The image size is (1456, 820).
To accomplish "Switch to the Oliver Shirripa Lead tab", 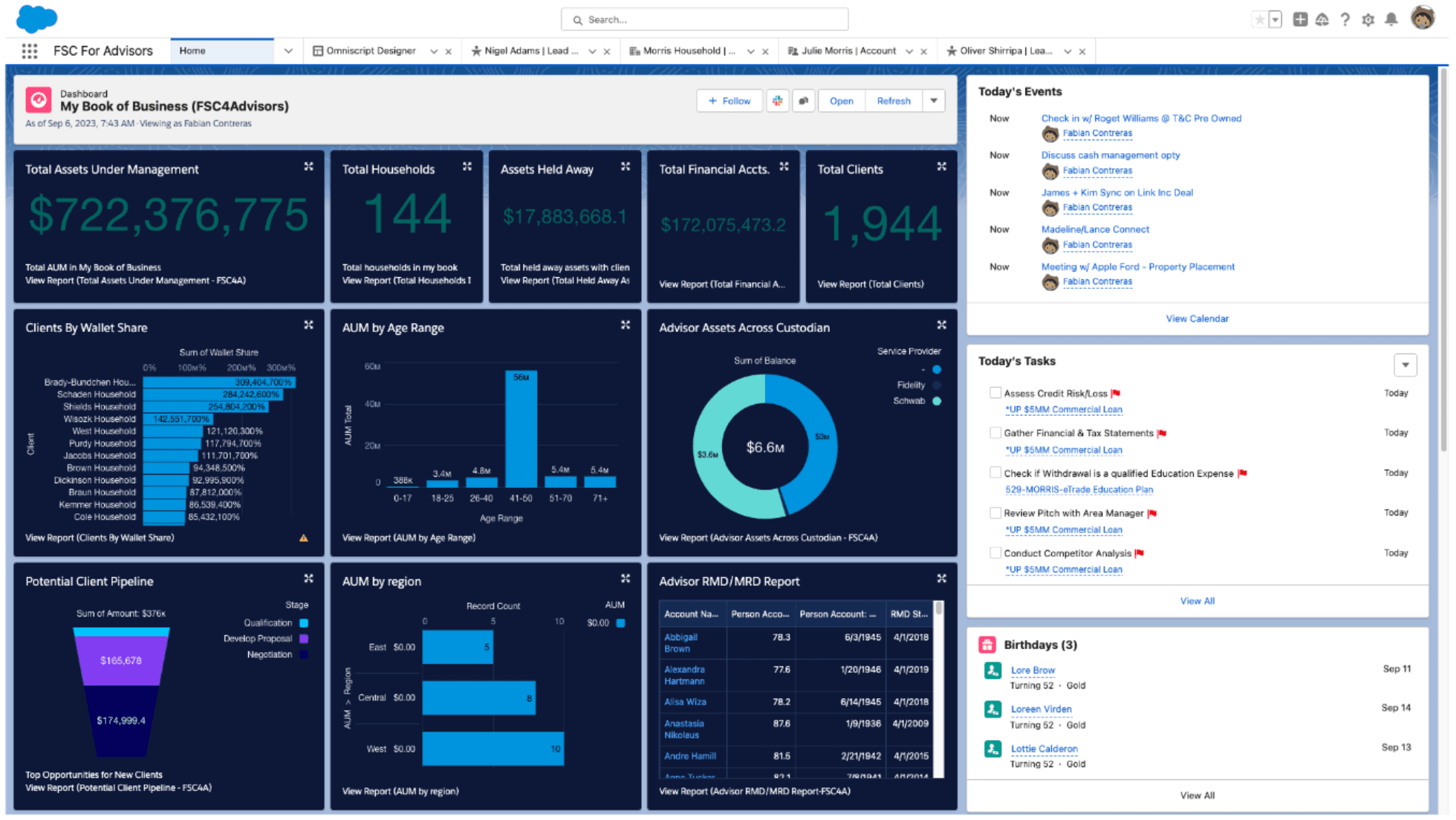I will 1000,51.
